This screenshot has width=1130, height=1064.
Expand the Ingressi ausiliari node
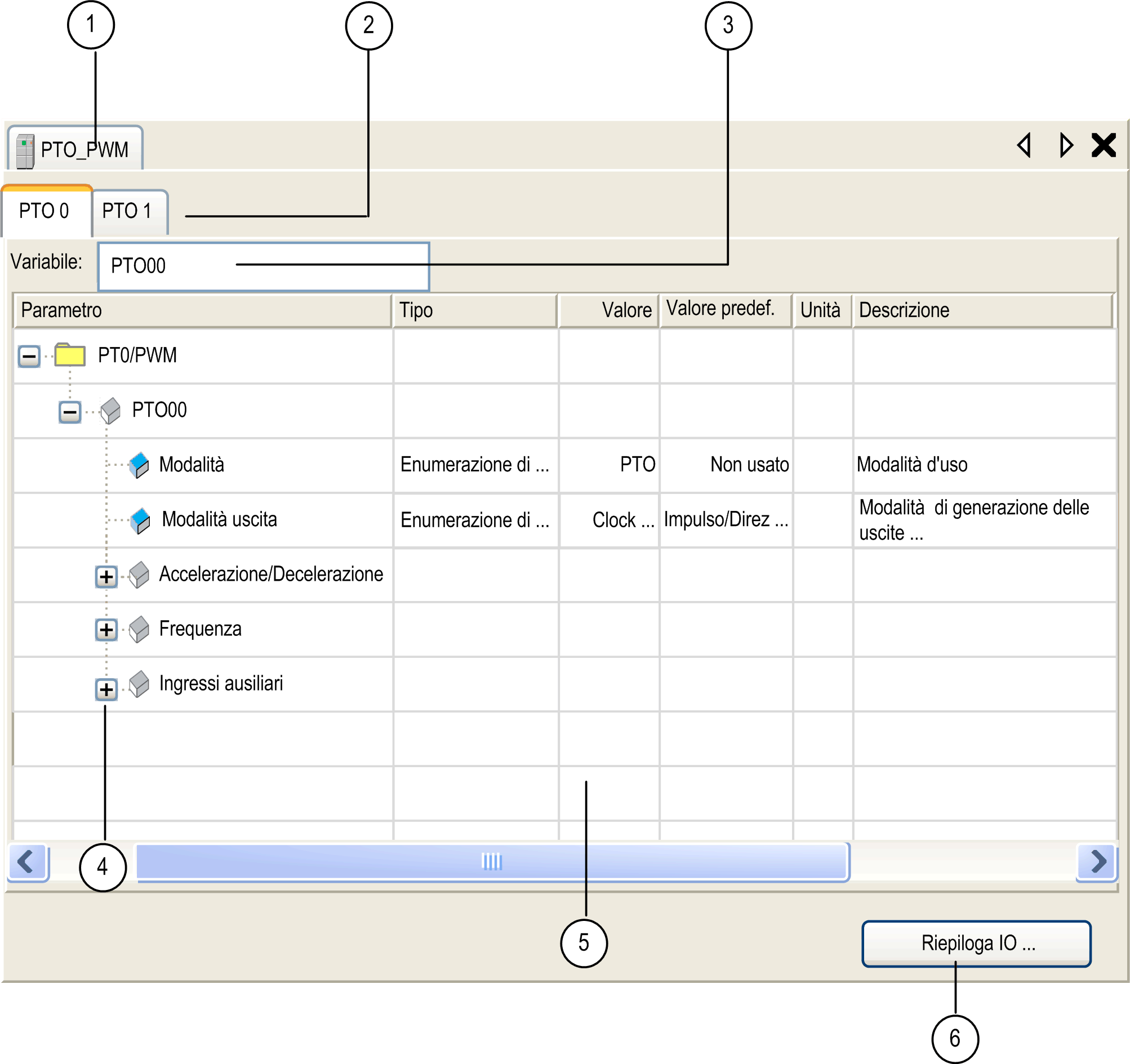pyautogui.click(x=106, y=689)
